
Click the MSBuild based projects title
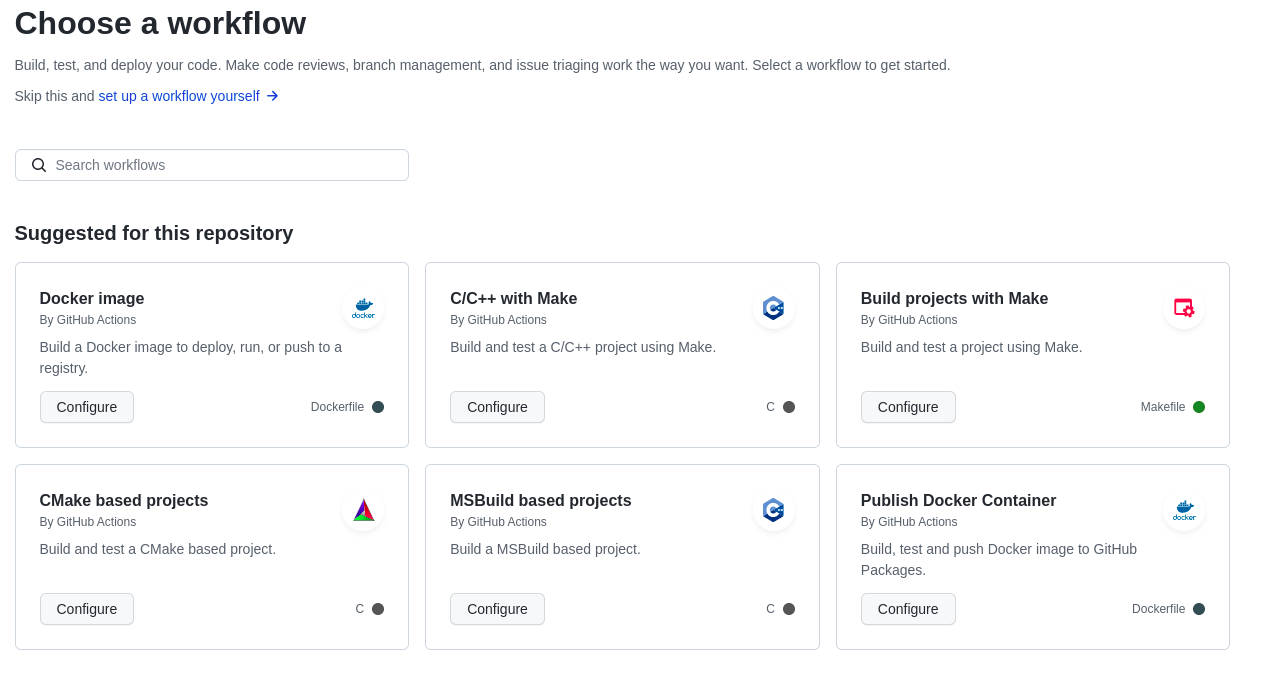(541, 500)
